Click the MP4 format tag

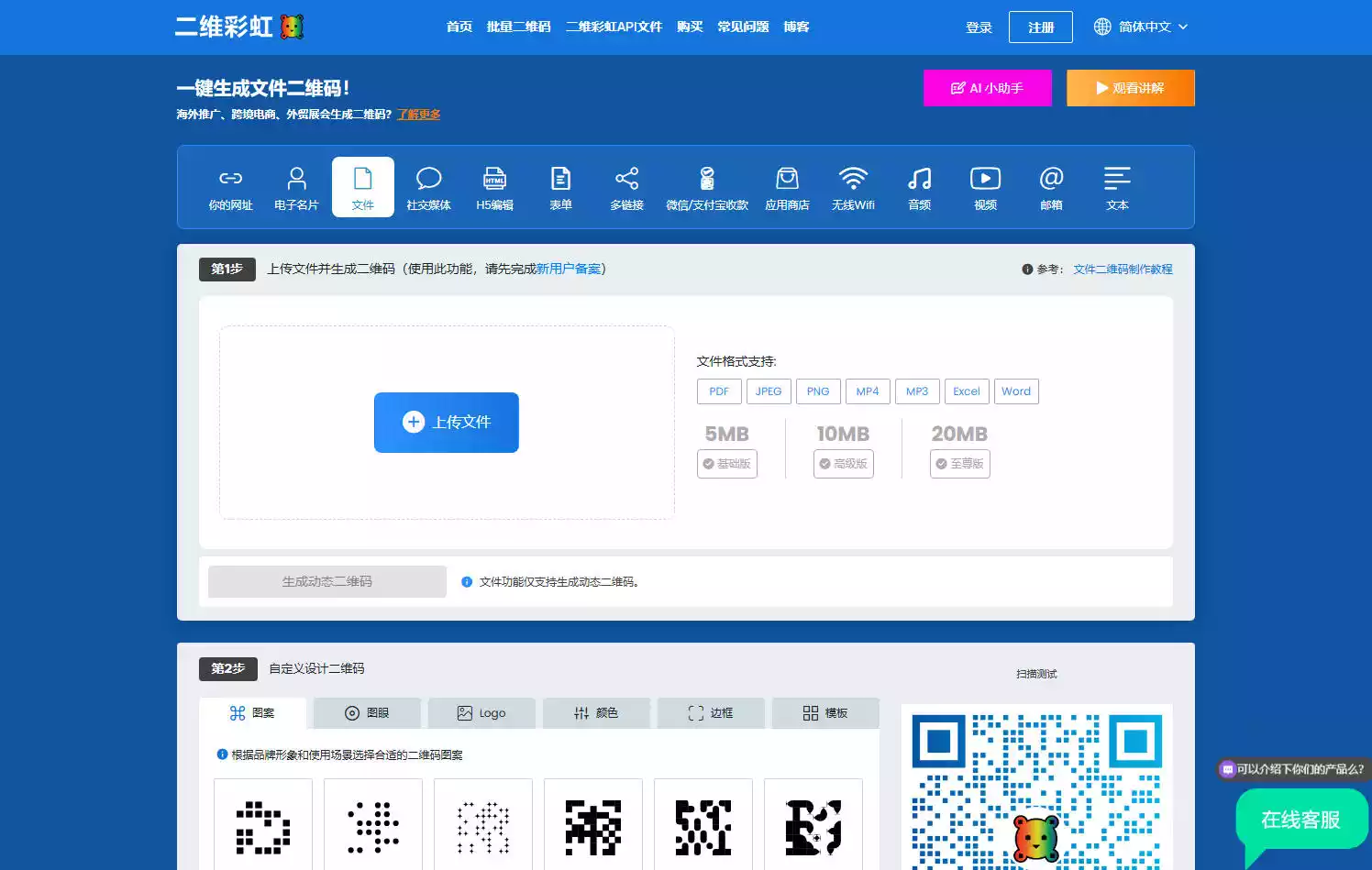(868, 391)
